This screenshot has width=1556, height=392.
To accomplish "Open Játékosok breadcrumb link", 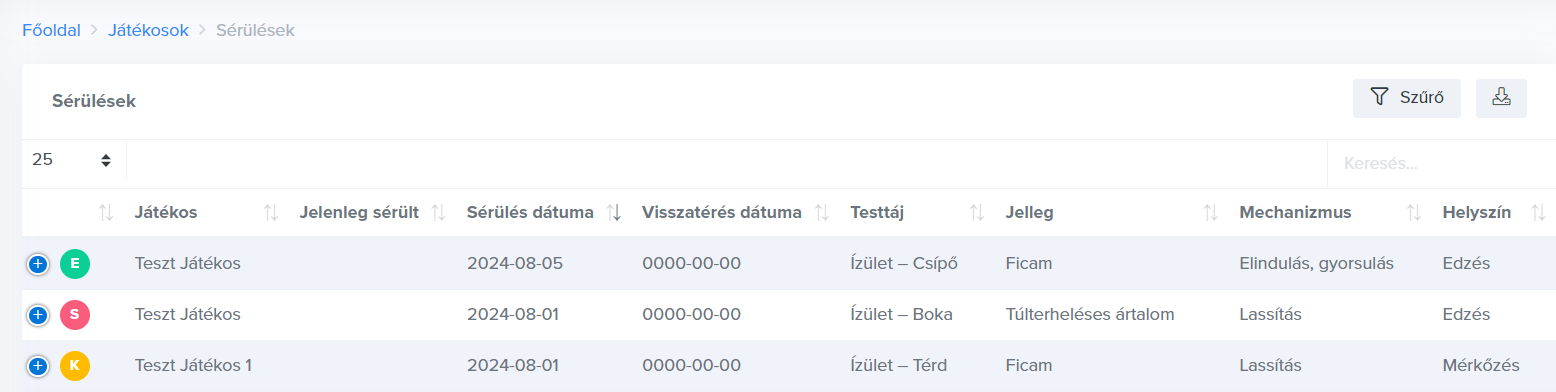I will coord(148,30).
